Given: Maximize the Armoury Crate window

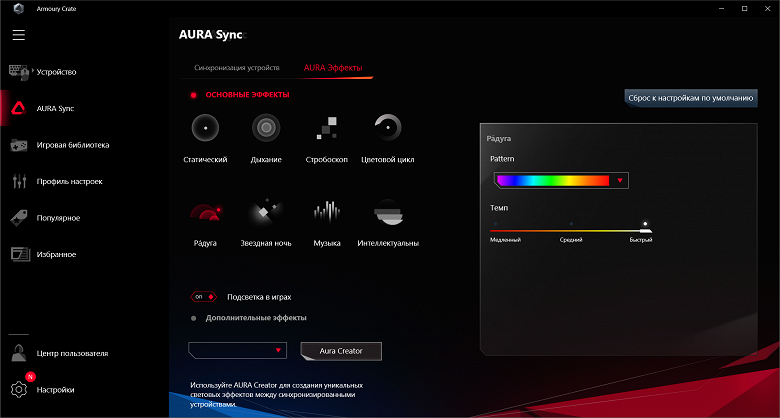Looking at the screenshot, I should [x=745, y=8].
